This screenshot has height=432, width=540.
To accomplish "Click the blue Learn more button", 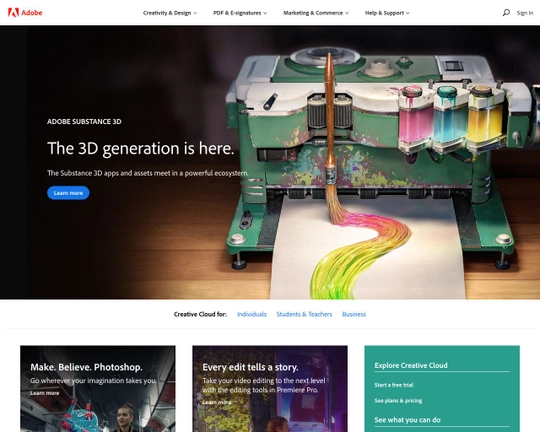I will coord(68,193).
